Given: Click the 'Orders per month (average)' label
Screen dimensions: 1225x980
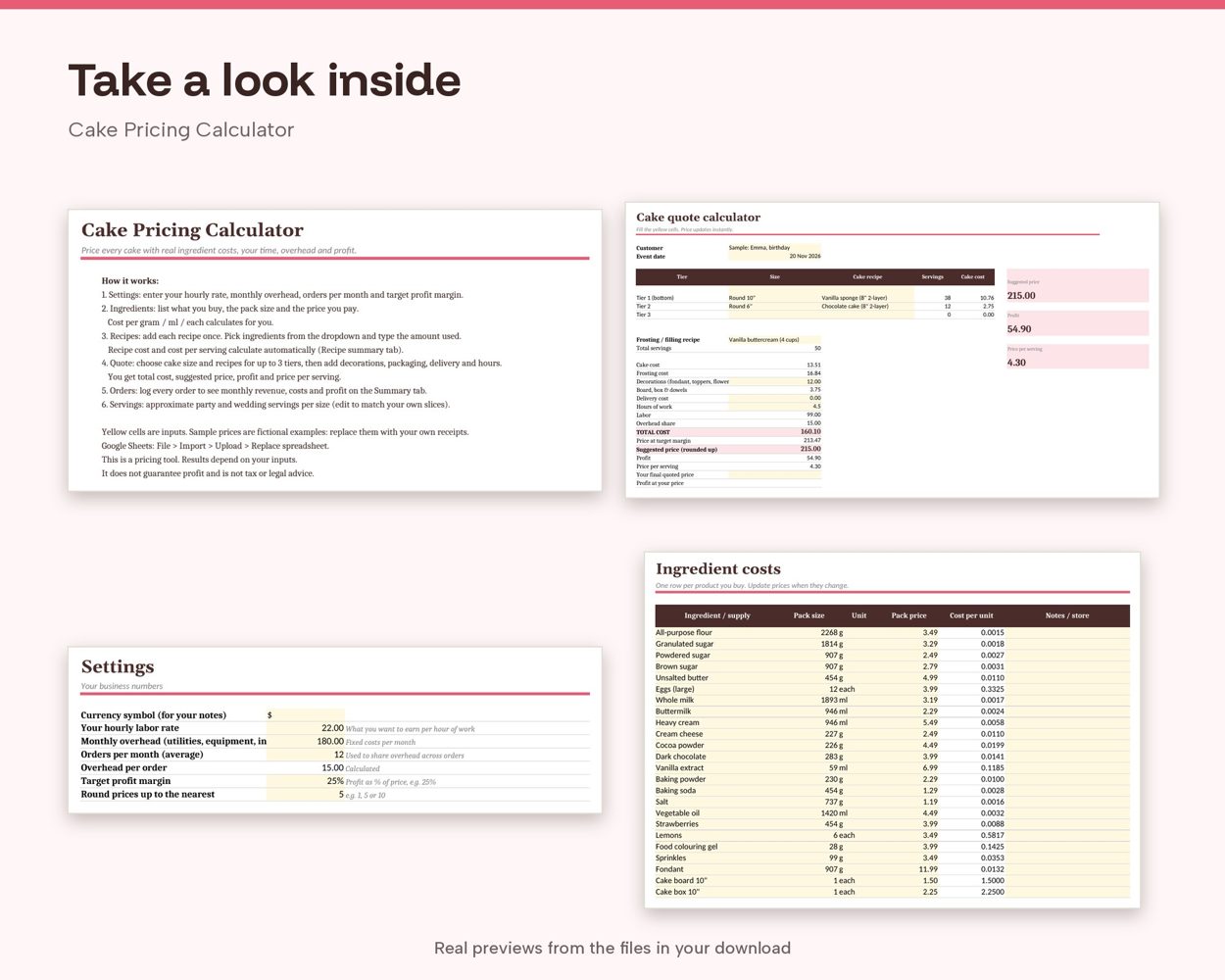Looking at the screenshot, I should (142, 755).
